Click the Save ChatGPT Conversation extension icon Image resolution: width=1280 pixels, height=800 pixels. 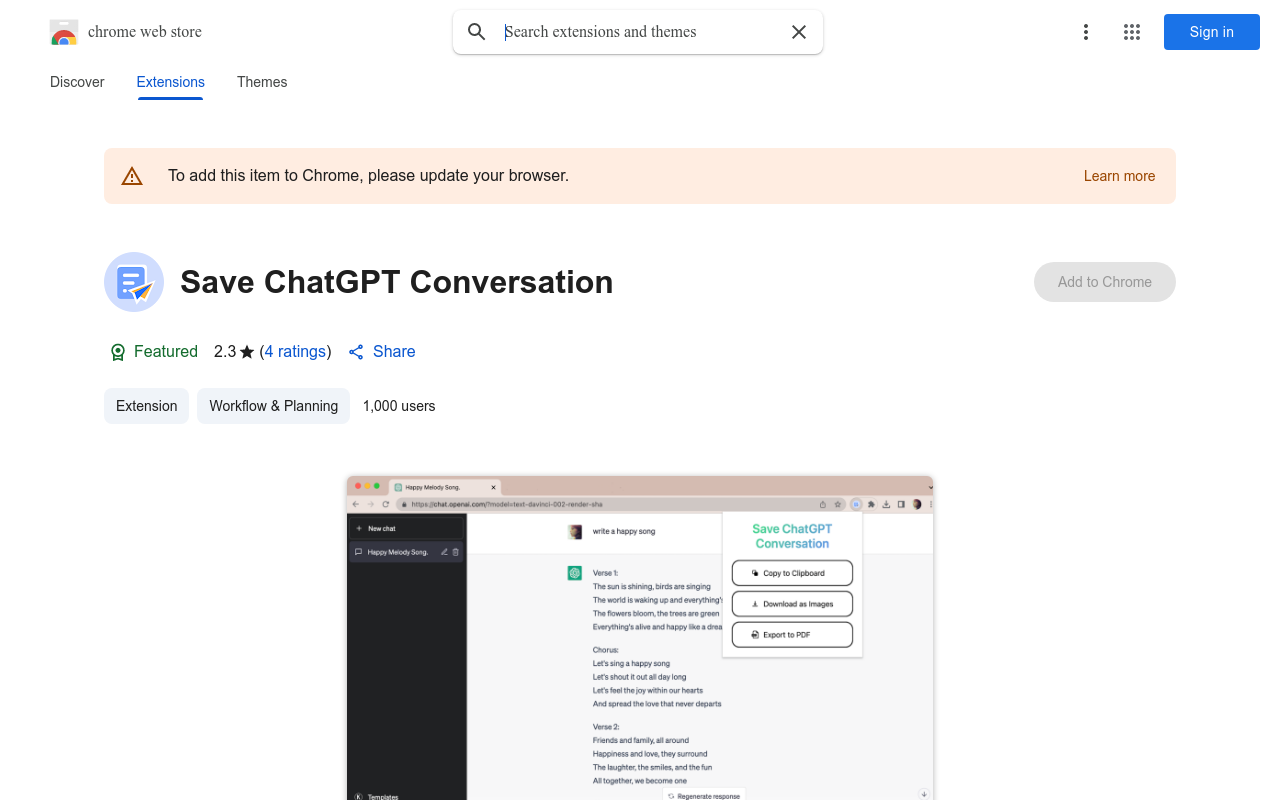(x=134, y=282)
